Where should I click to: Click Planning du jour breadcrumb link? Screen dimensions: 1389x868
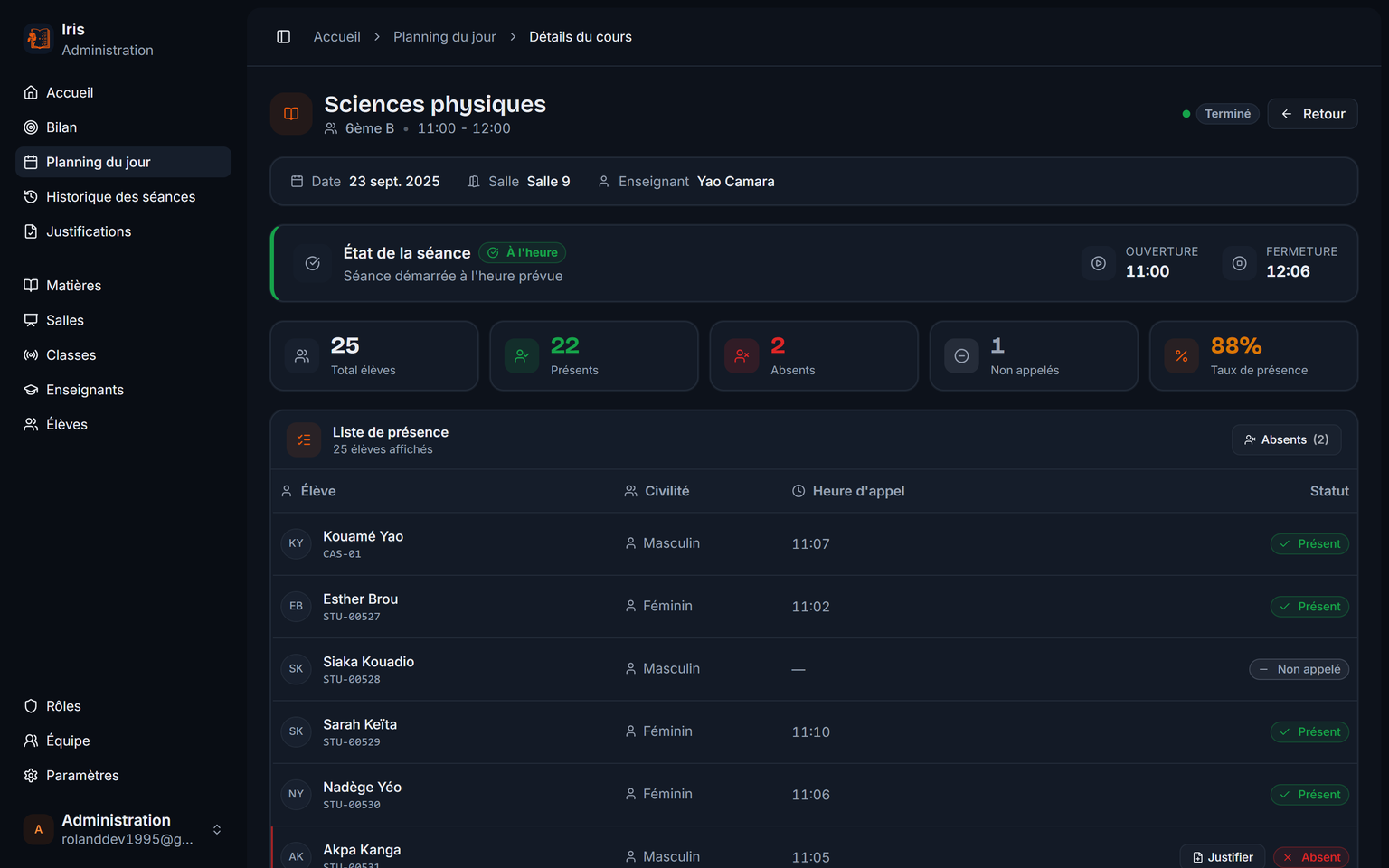(x=445, y=37)
